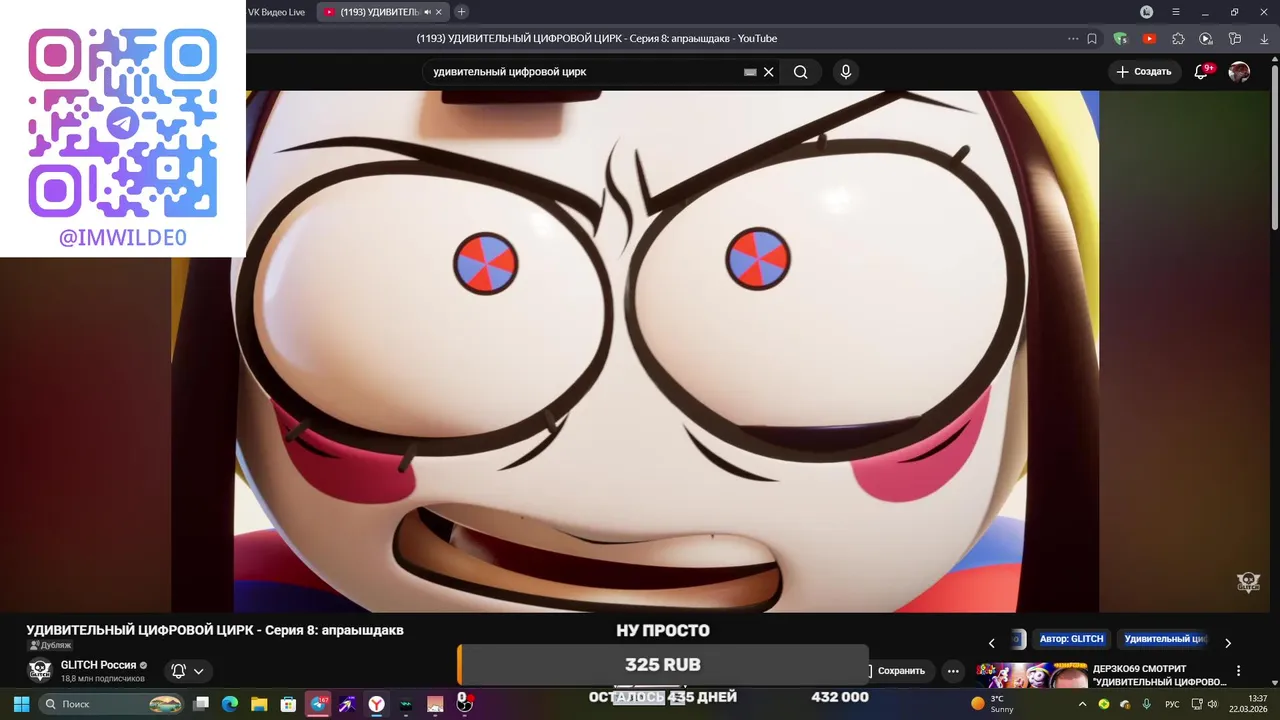Bookmark the page with the bookmark icon
The height and width of the screenshot is (720, 1280).
[1092, 39]
